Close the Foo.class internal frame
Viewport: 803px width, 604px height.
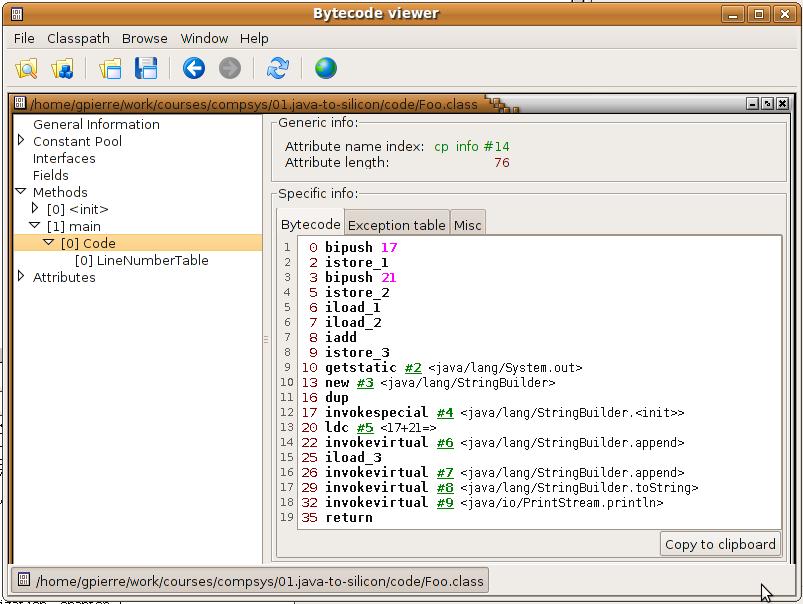(x=783, y=103)
